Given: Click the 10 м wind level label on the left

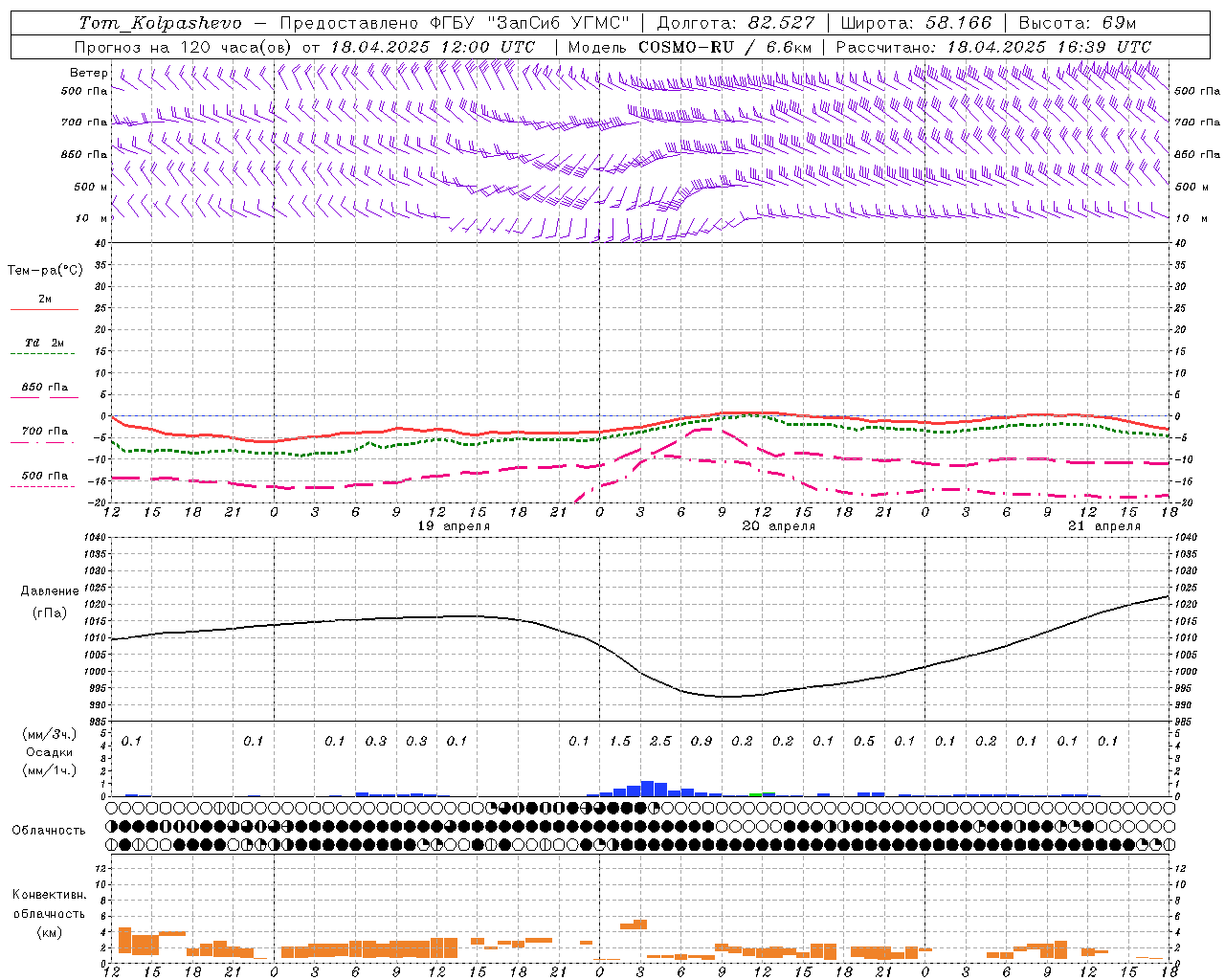Looking at the screenshot, I should (x=92, y=218).
